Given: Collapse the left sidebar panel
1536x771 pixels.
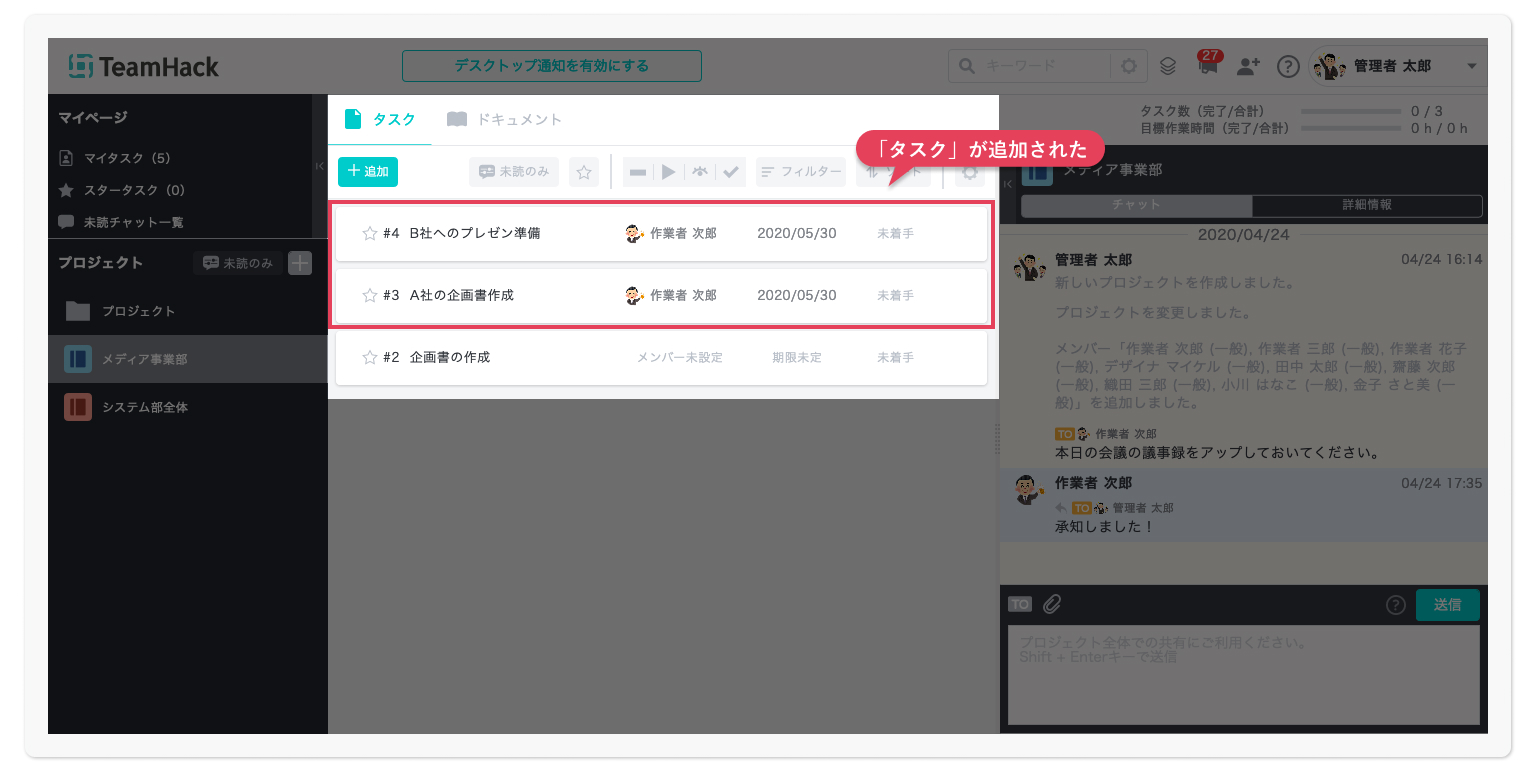Looking at the screenshot, I should pos(320,166).
